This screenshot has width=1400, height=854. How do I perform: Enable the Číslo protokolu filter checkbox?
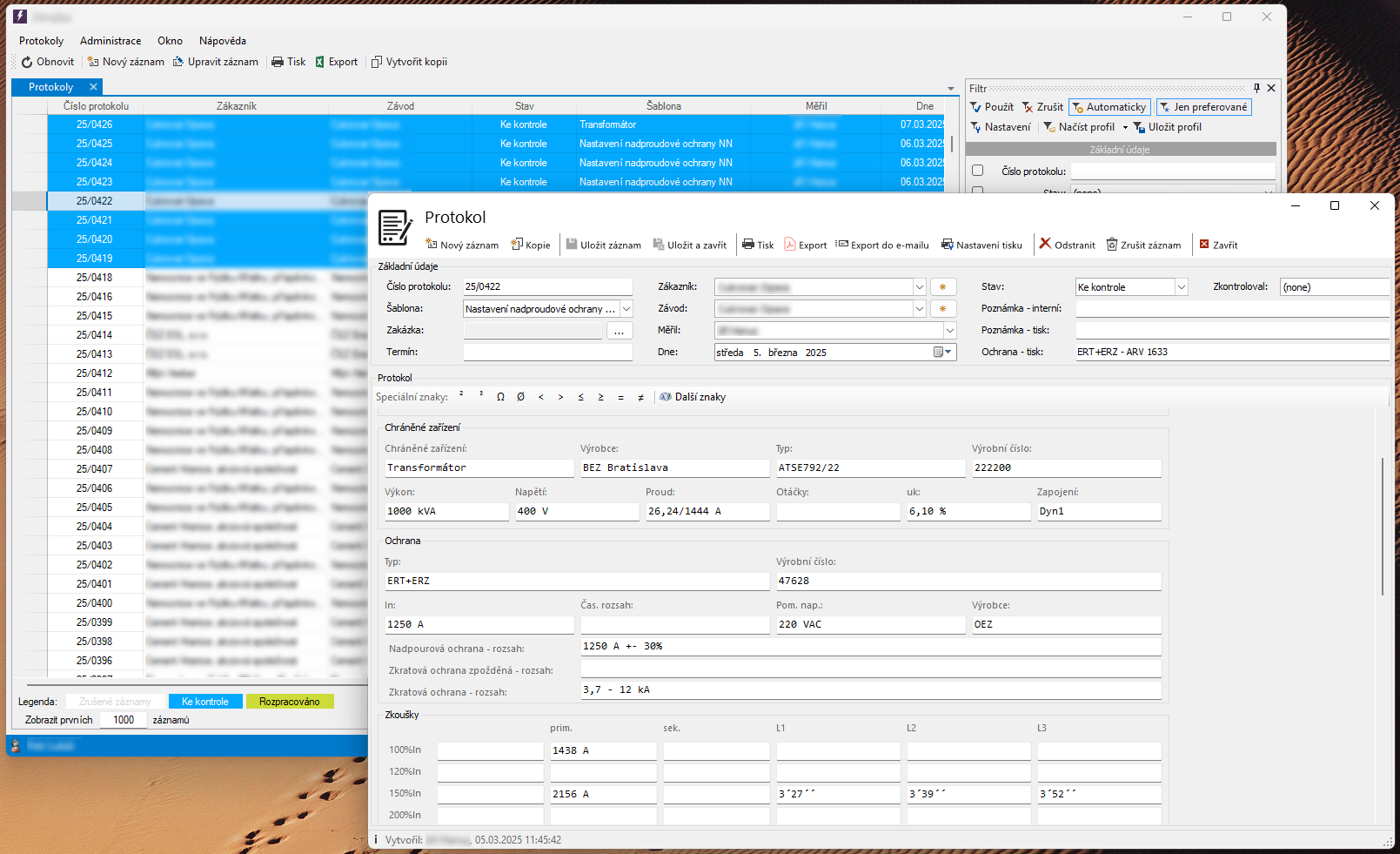(x=978, y=171)
